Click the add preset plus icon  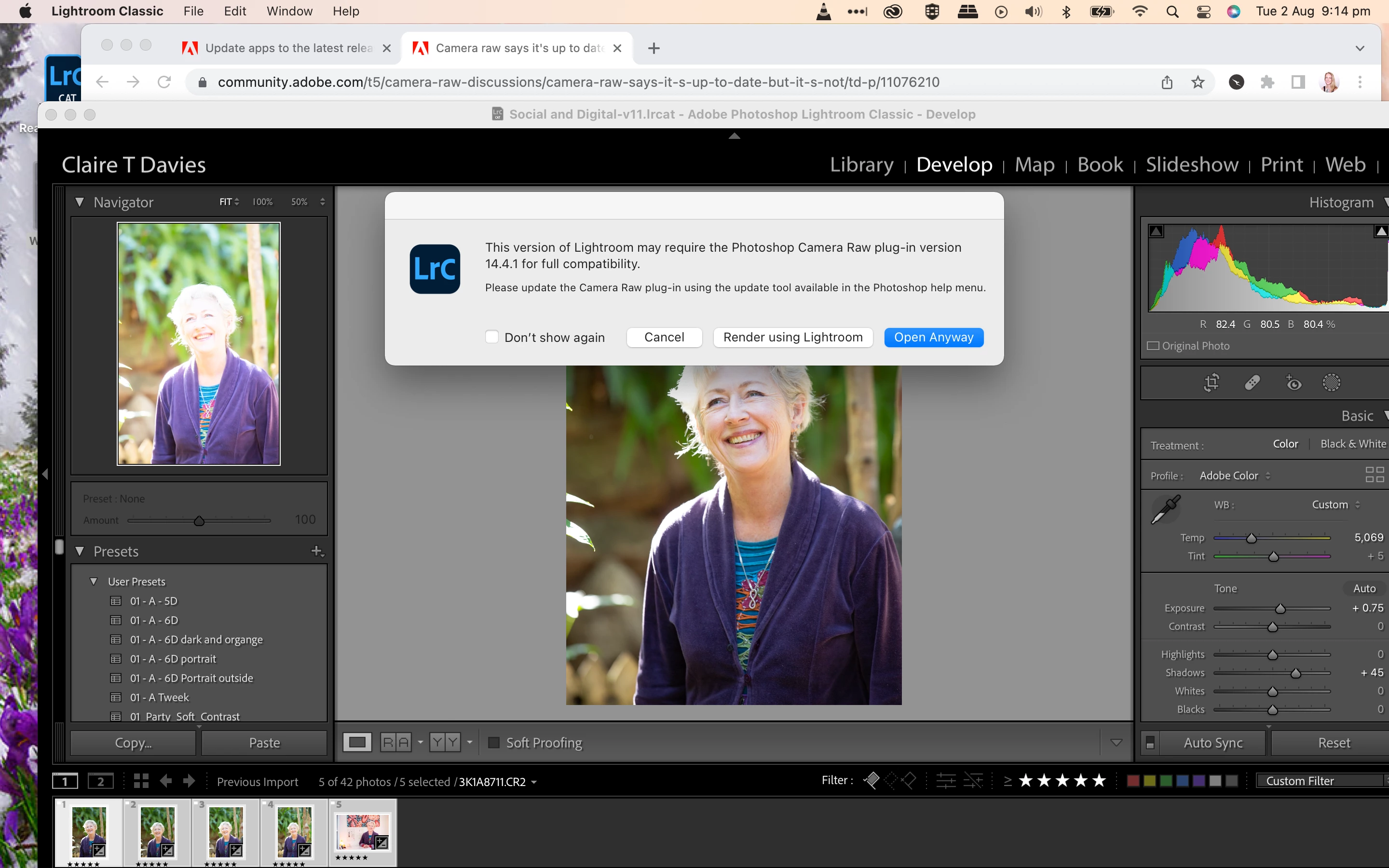pyautogui.click(x=317, y=551)
